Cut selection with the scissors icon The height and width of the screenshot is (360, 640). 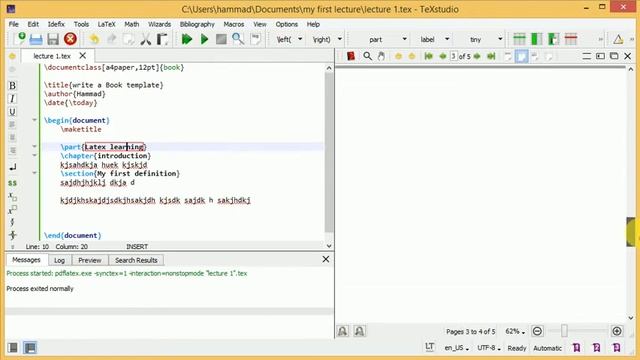[145, 39]
